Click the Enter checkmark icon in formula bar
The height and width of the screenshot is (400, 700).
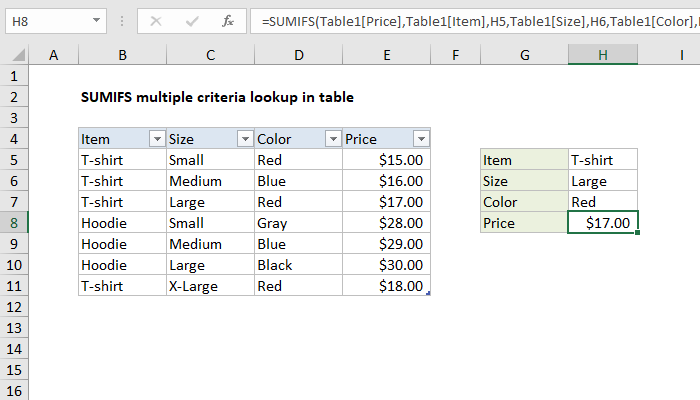(x=192, y=20)
